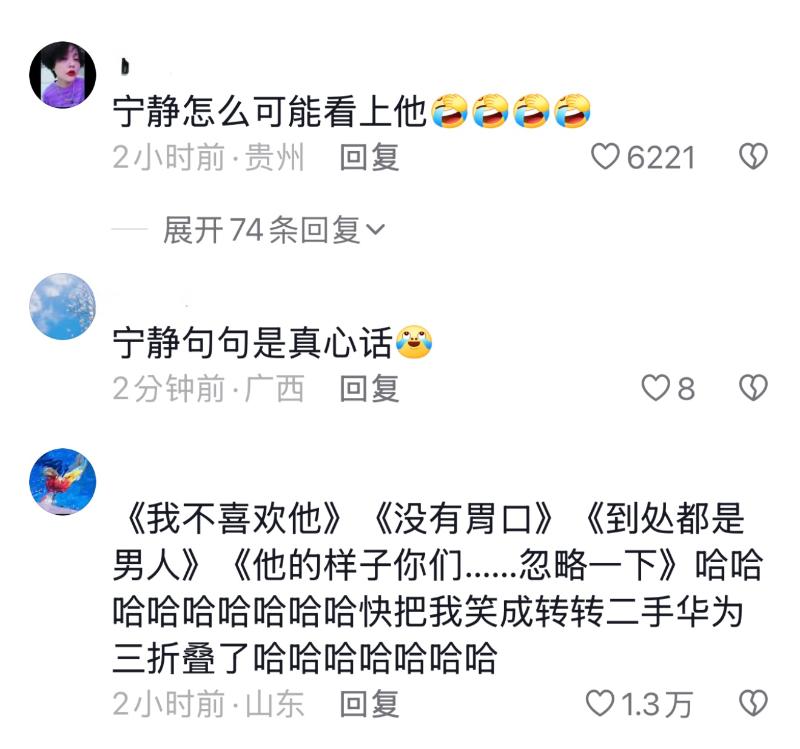
Task: Reply to the 宁静句句是真心话 comment
Action: click(369, 388)
